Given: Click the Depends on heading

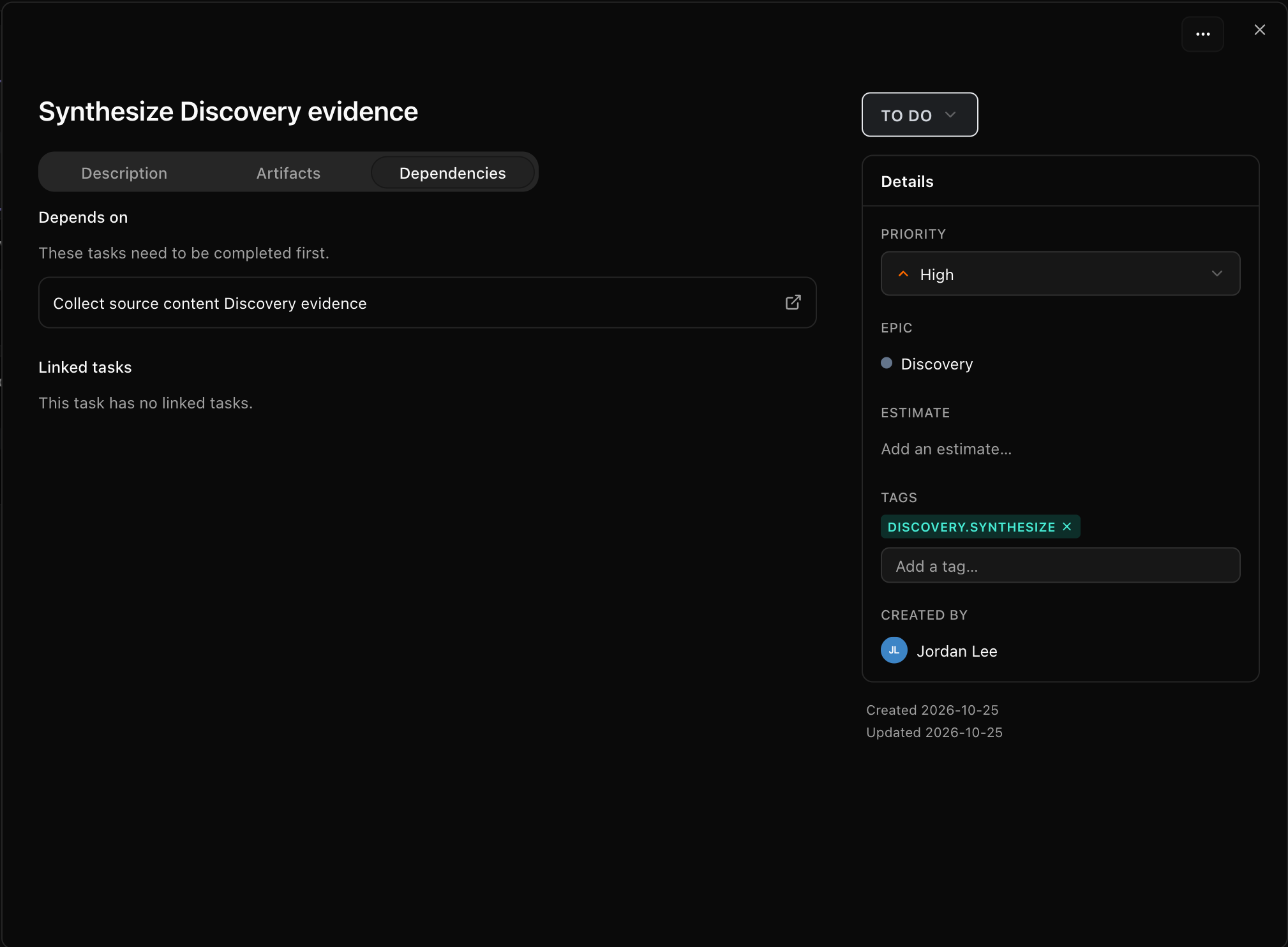Looking at the screenshot, I should (83, 217).
